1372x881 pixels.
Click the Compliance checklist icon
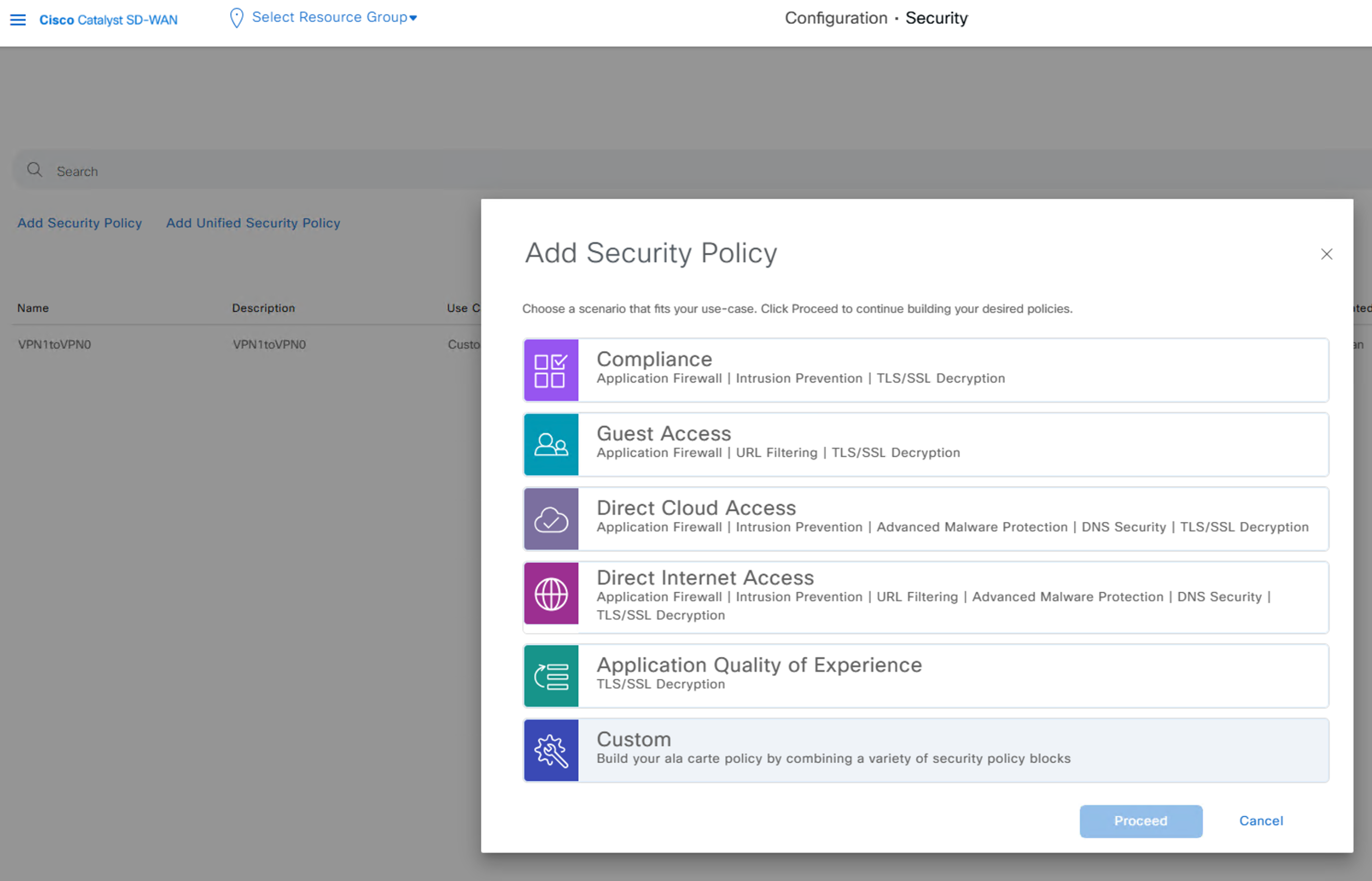coord(550,371)
